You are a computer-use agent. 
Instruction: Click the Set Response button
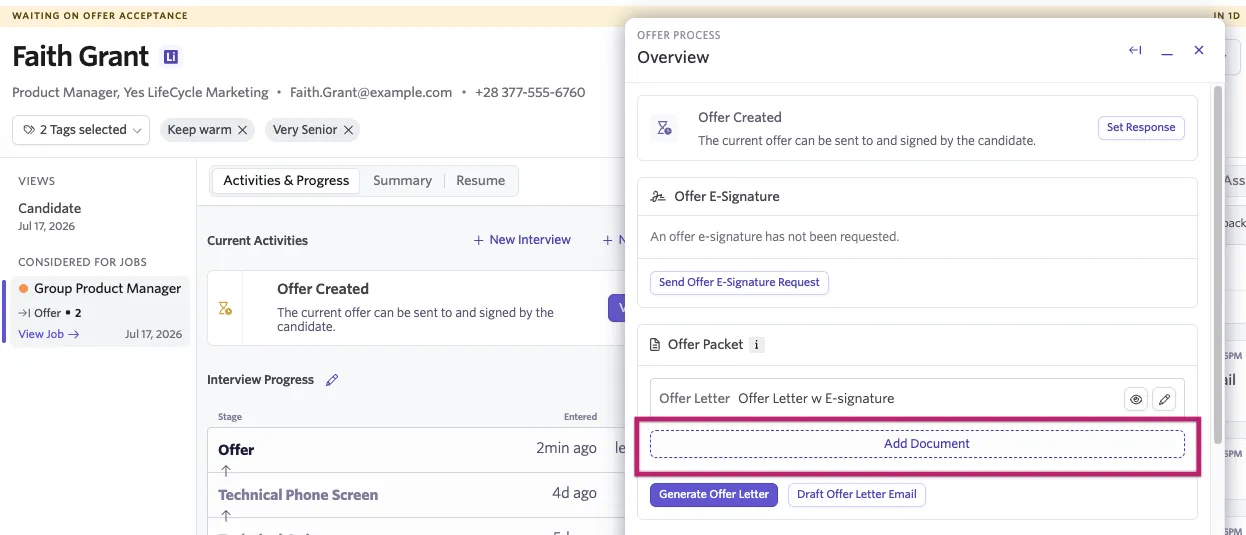(x=1141, y=128)
